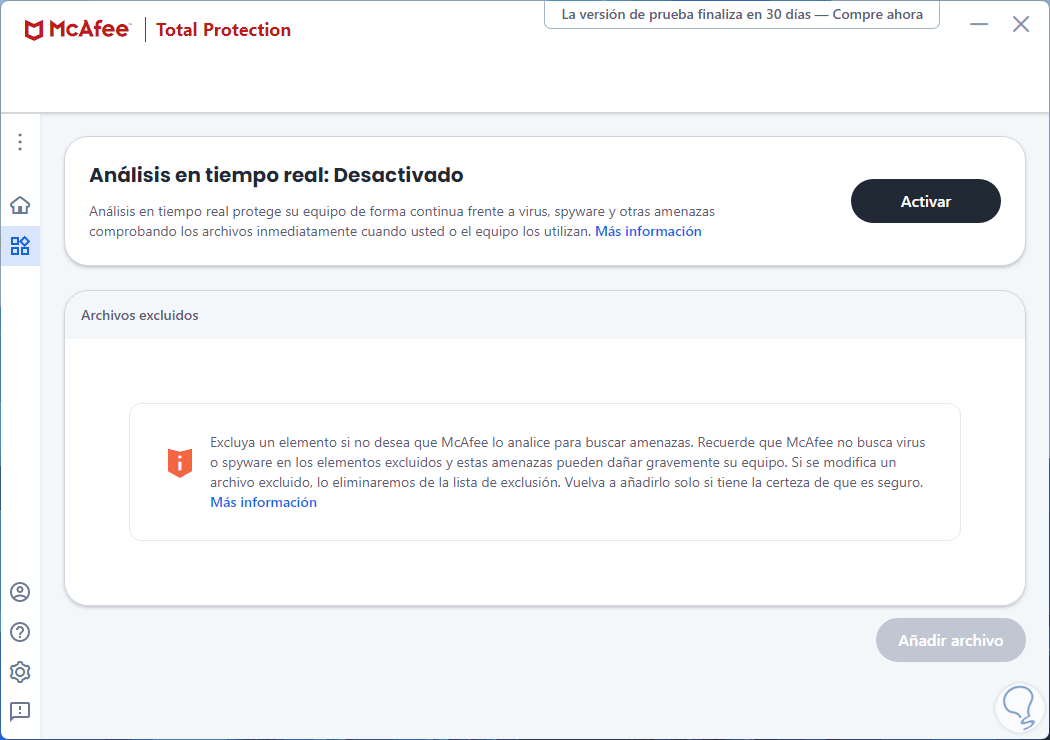Minimize the McAfee window
The image size is (1050, 740).
[x=979, y=24]
